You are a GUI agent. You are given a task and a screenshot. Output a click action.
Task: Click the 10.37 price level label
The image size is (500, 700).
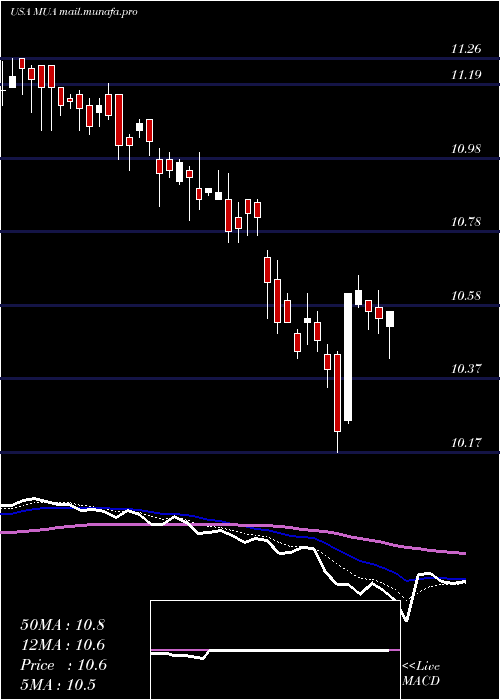[466, 369]
